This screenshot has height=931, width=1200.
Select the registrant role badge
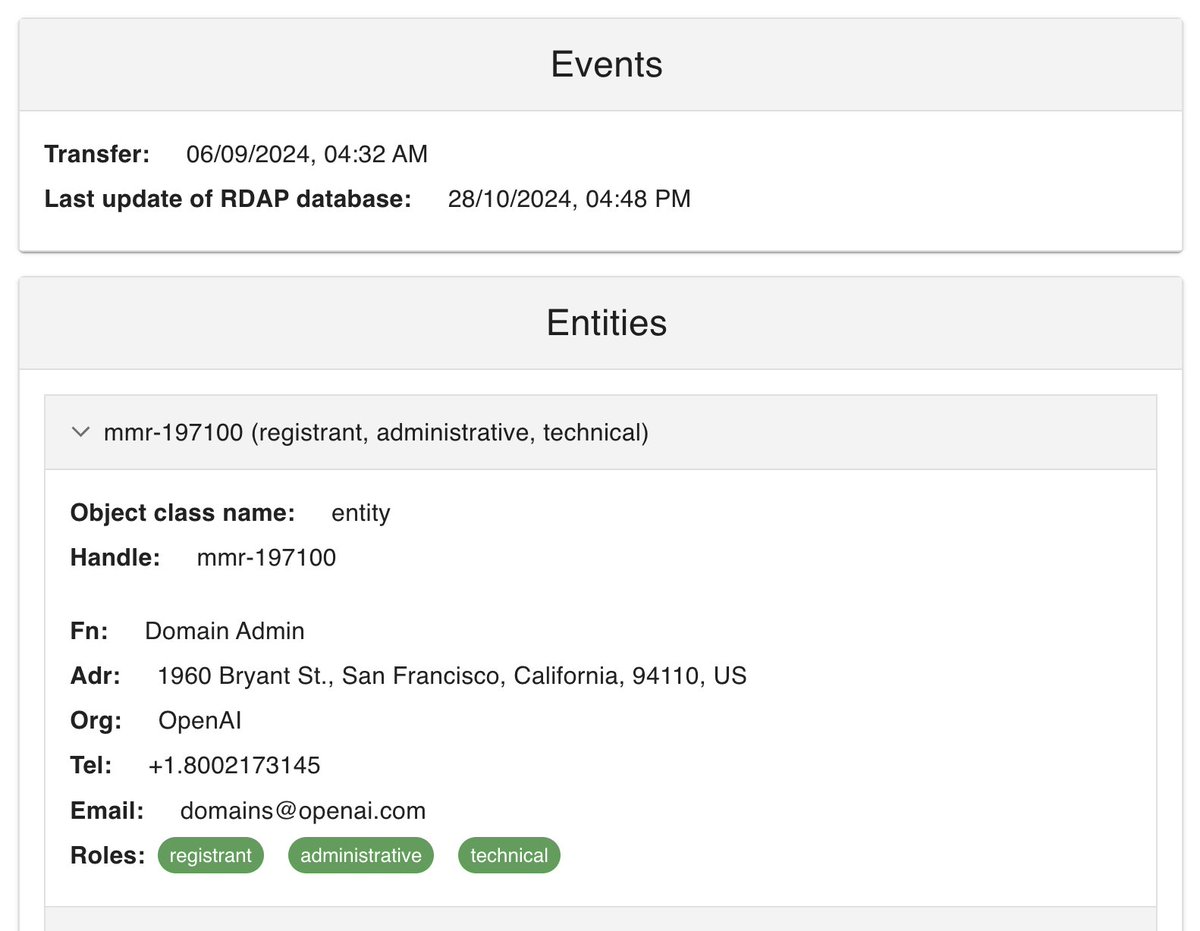pyautogui.click(x=210, y=856)
